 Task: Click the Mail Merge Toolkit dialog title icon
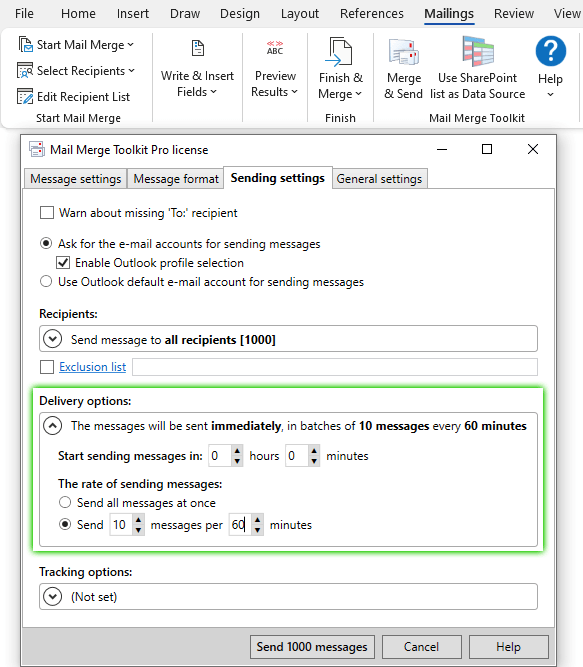pos(37,149)
